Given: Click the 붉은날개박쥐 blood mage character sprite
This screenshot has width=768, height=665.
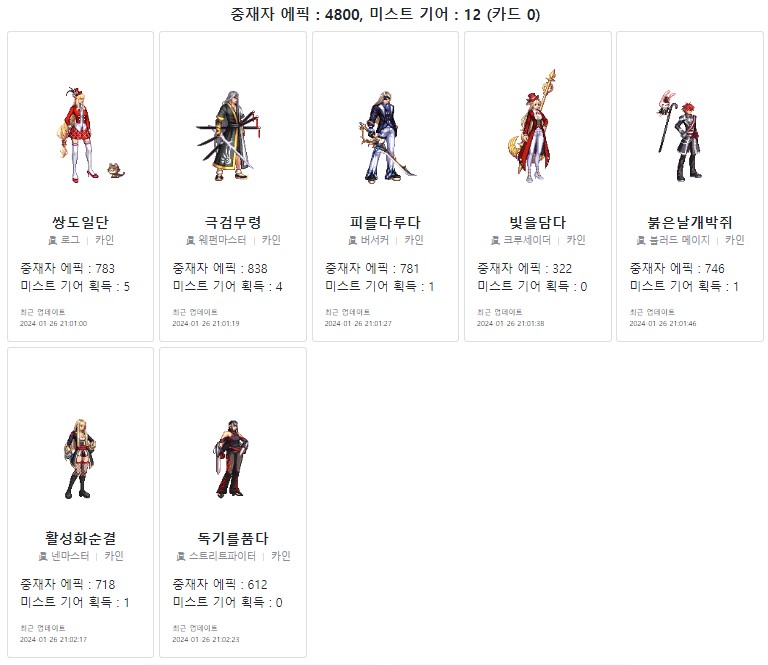Looking at the screenshot, I should pos(680,135).
